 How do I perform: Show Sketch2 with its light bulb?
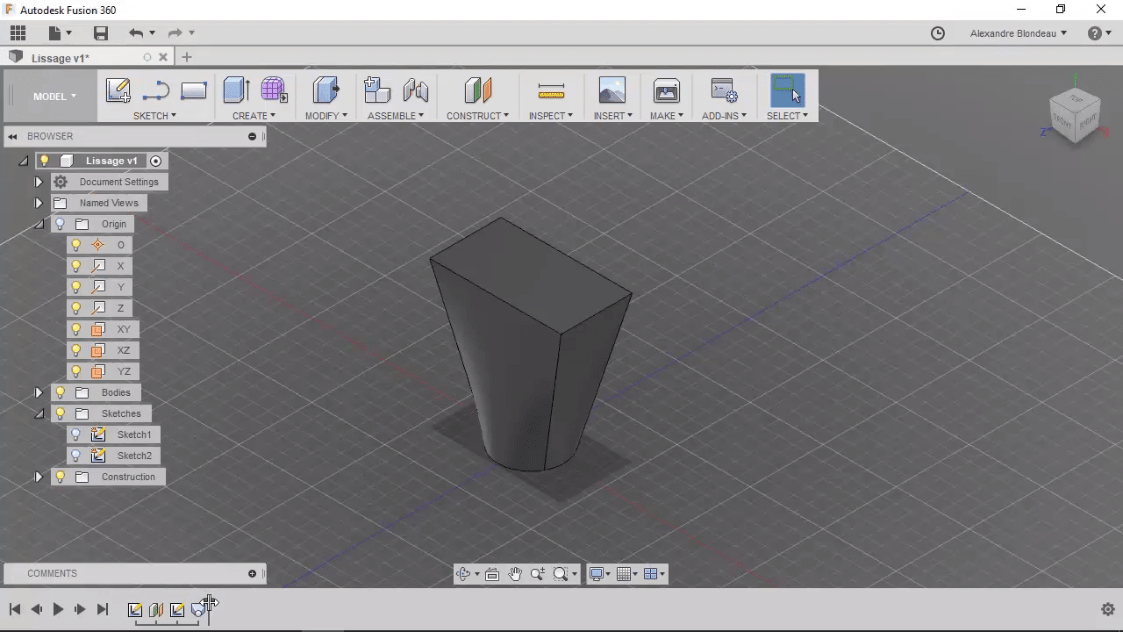pos(76,455)
